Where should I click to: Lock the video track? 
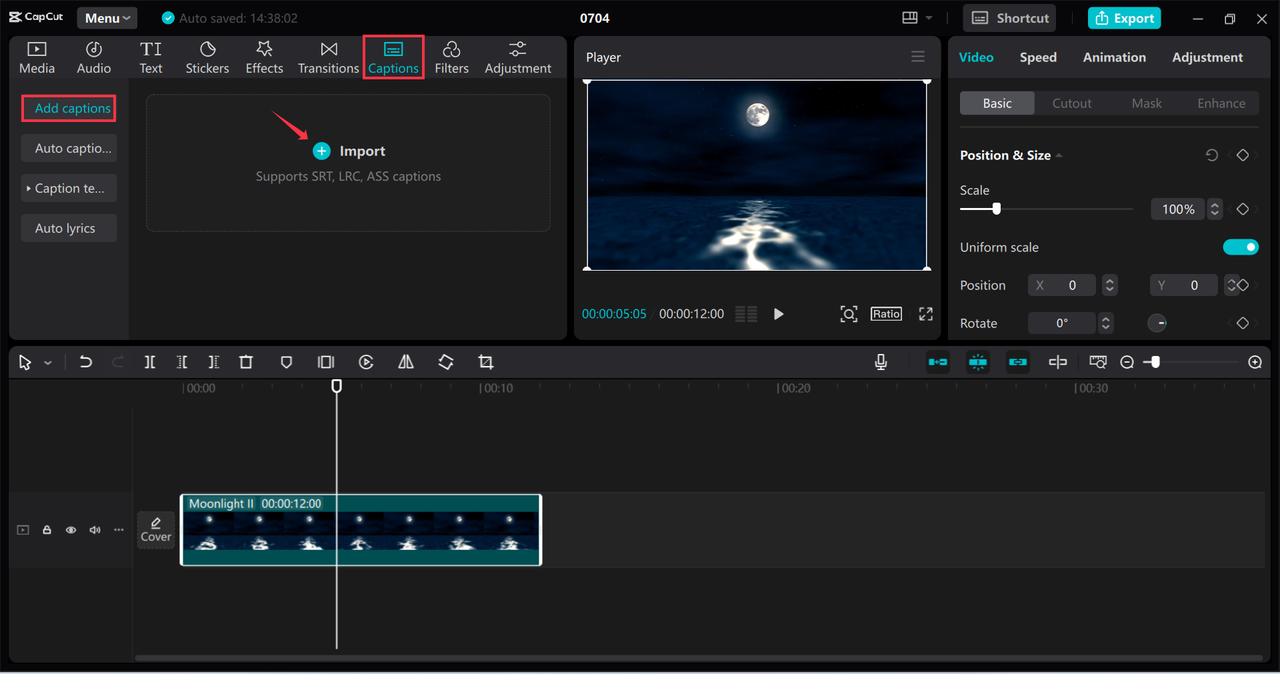click(47, 530)
